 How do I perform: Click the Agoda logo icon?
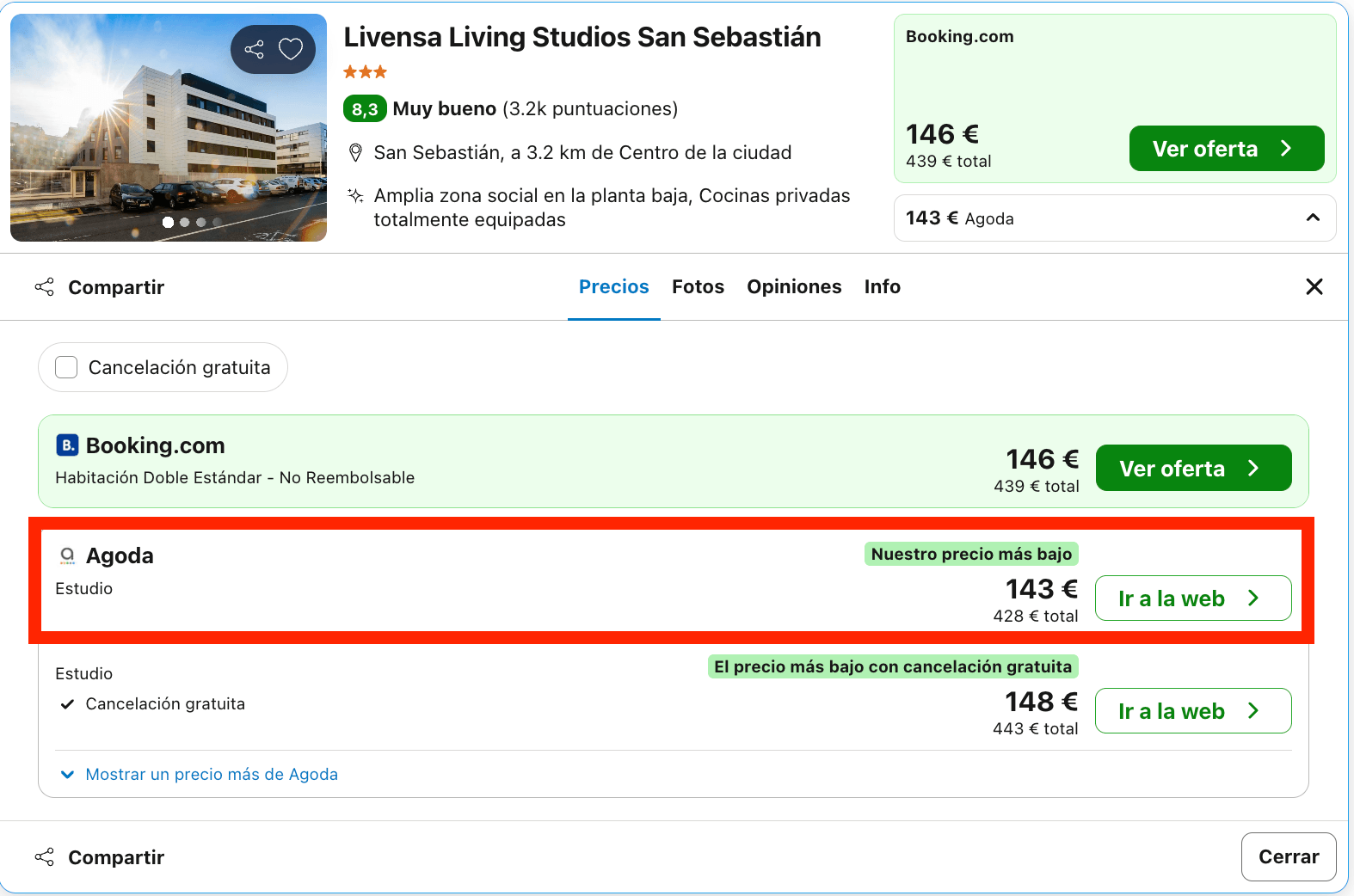(x=67, y=556)
